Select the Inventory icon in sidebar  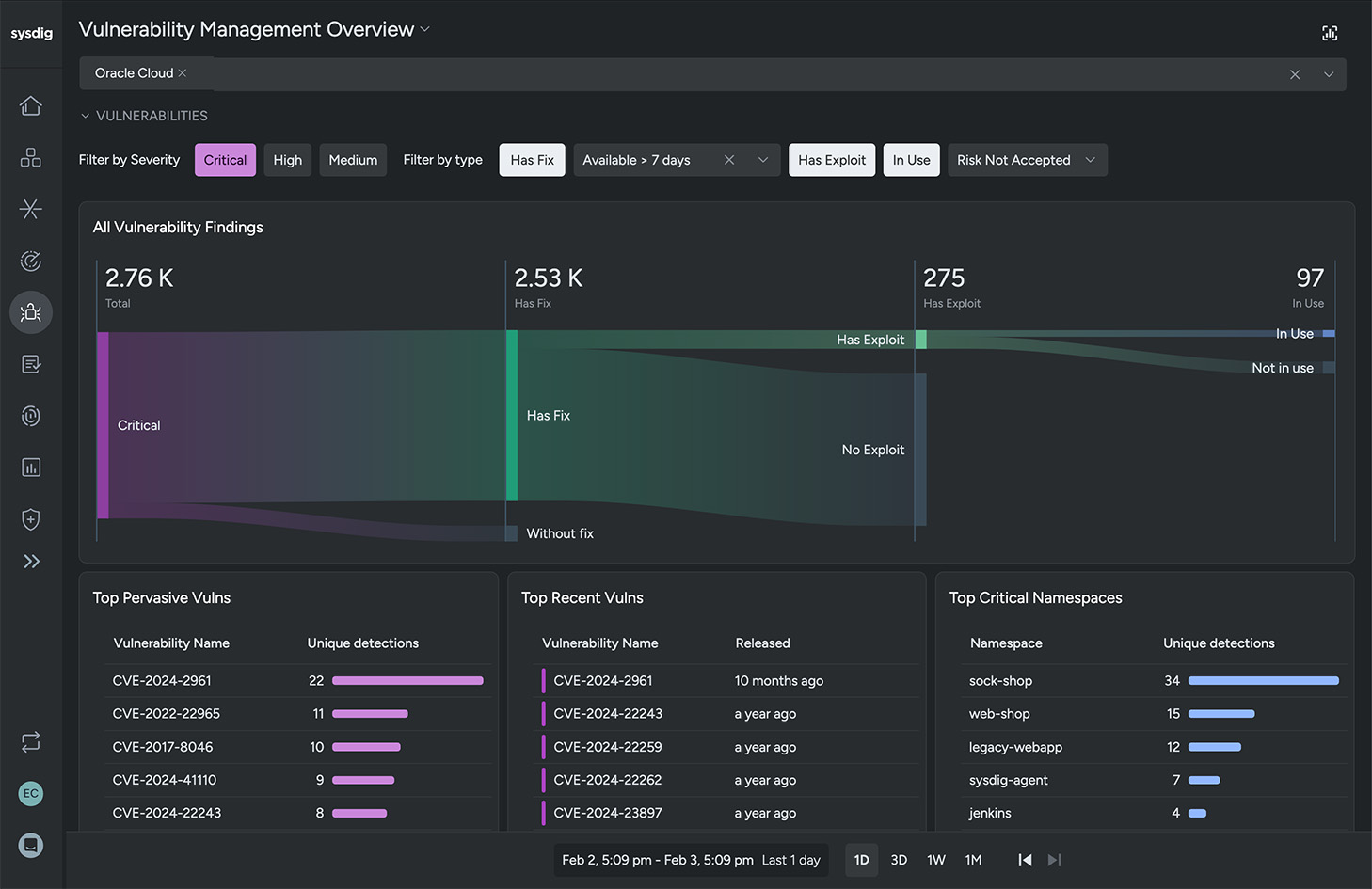[x=31, y=157]
